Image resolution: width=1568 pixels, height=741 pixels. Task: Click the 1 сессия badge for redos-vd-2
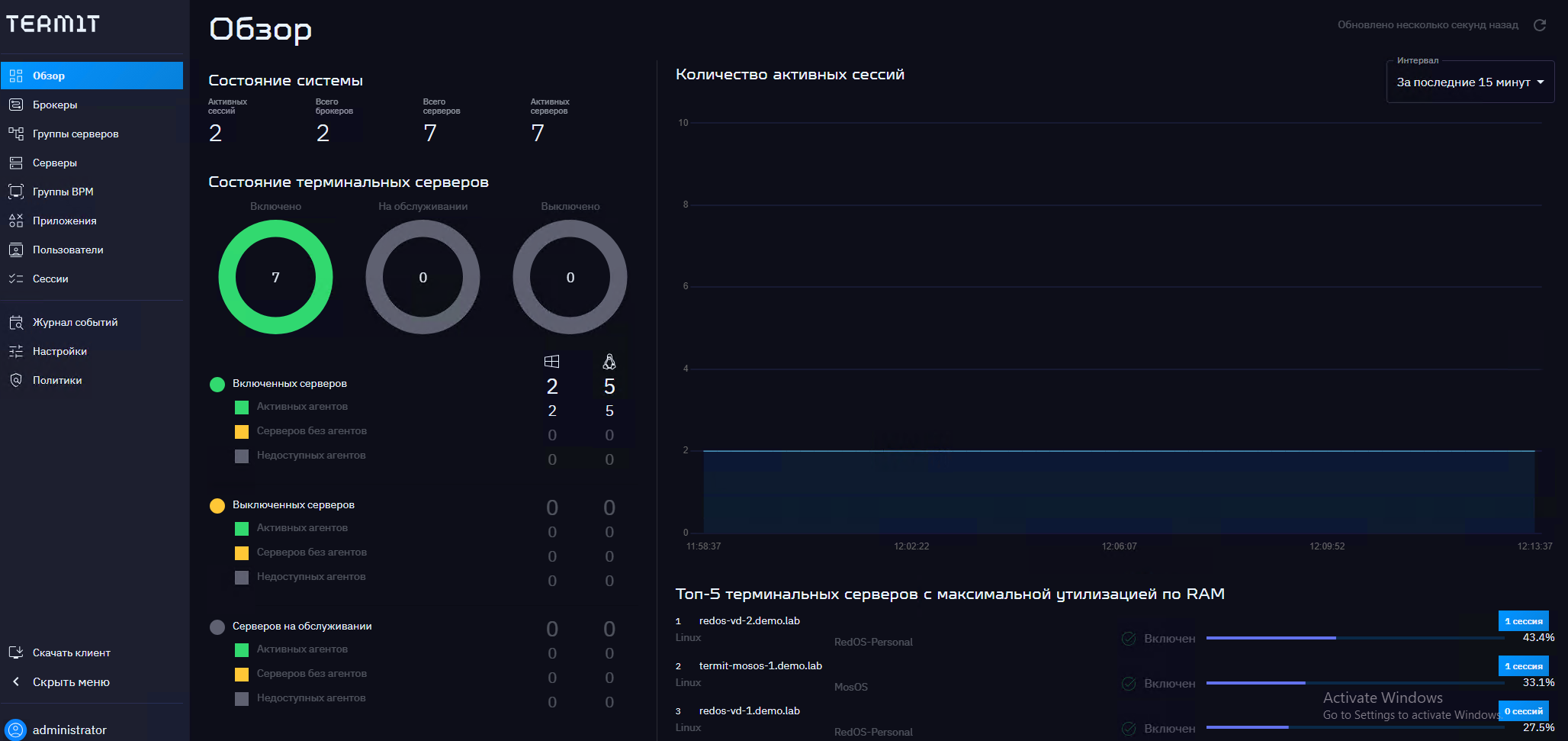[x=1523, y=621]
